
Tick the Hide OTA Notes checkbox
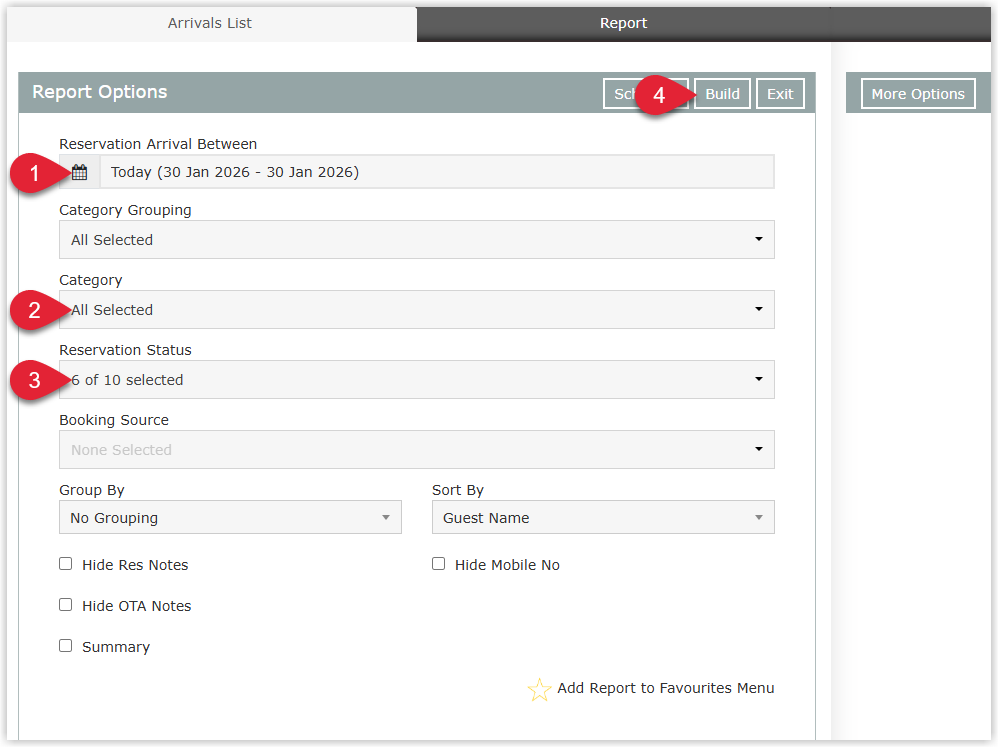coord(66,605)
